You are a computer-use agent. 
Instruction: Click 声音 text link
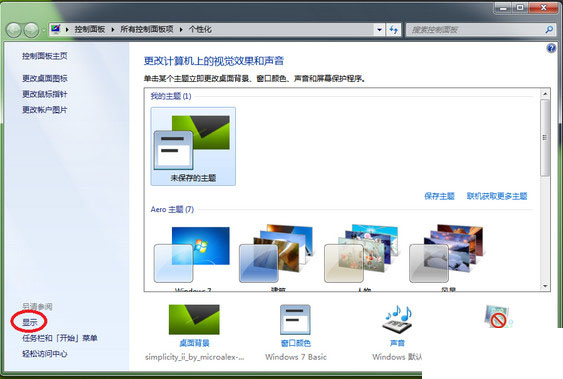397,343
